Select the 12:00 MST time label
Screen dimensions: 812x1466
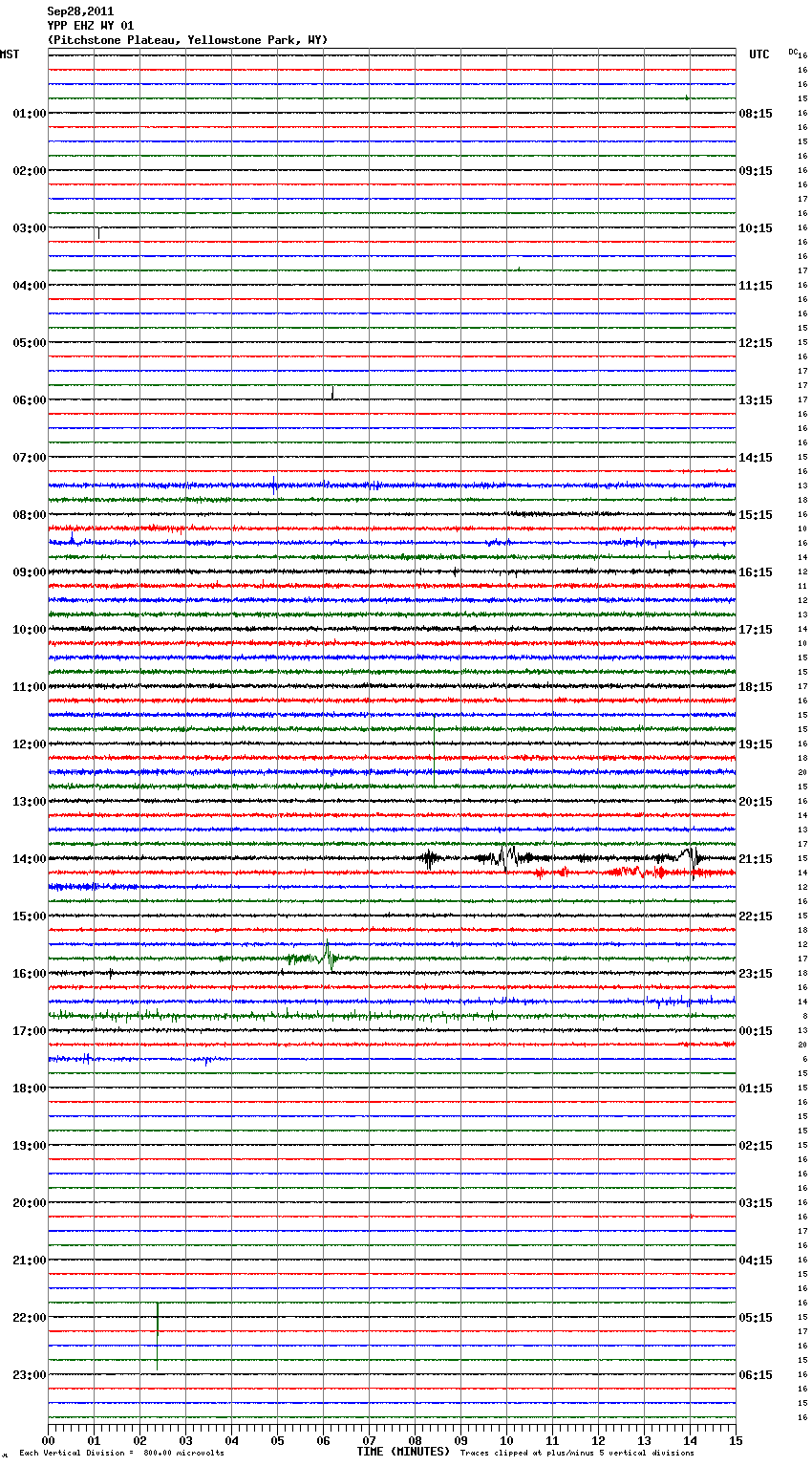coord(29,744)
